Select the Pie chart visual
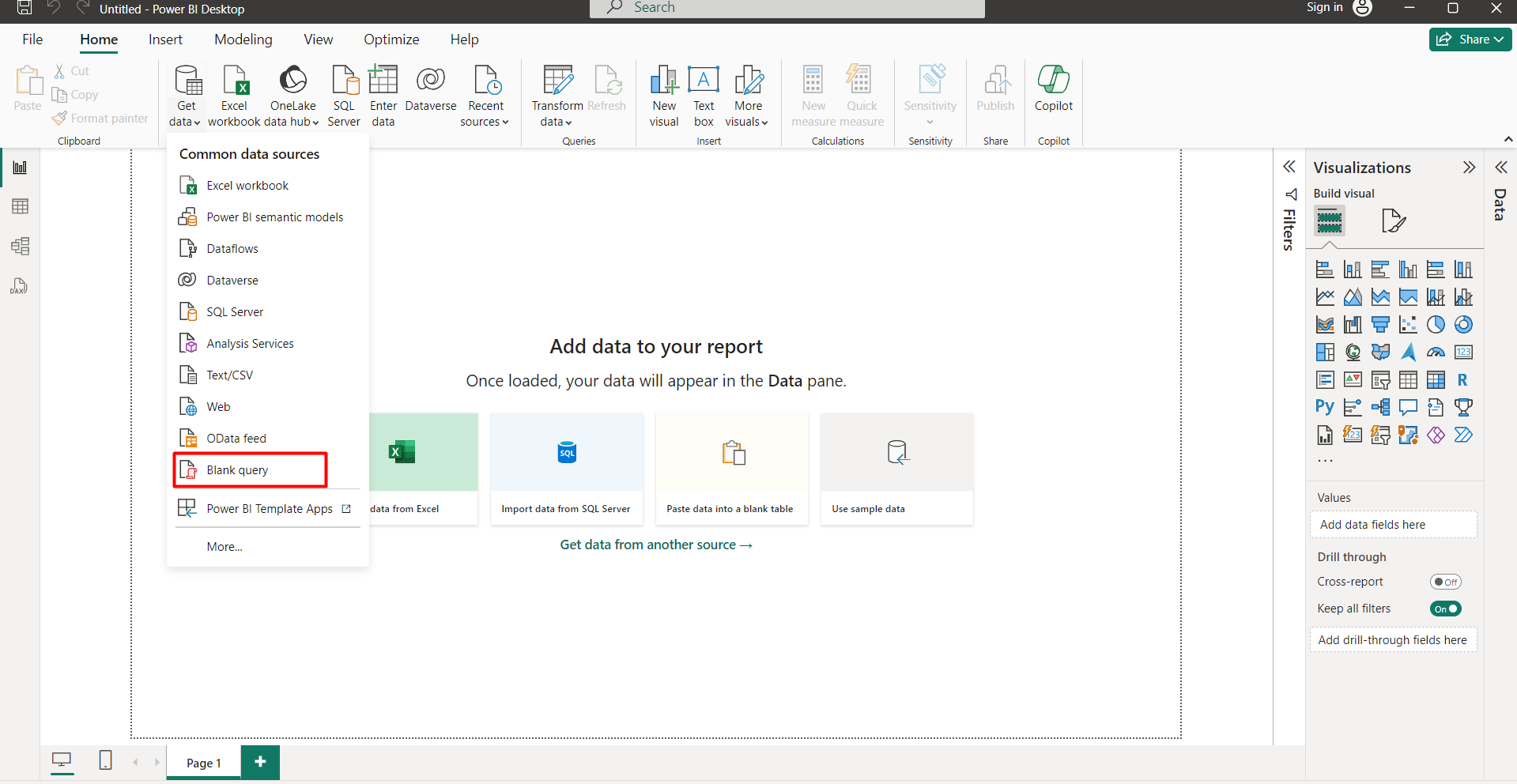 point(1436,325)
